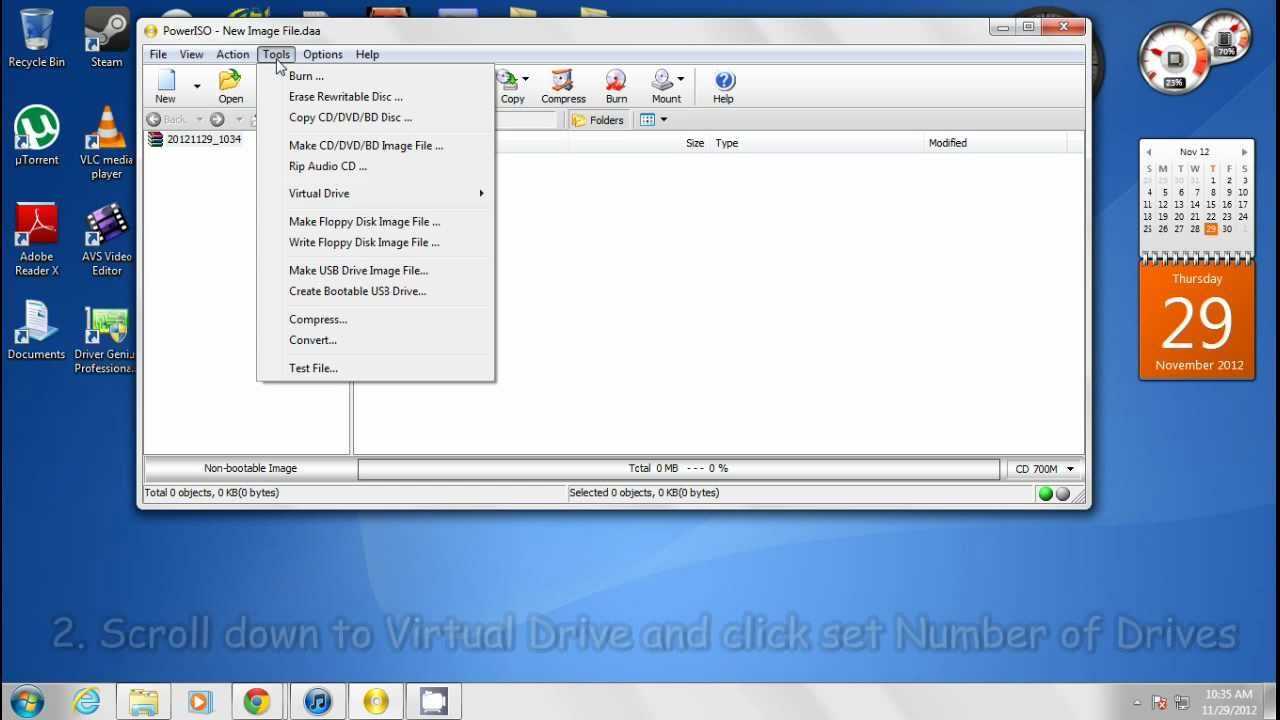1280x720 pixels.
Task: Open Documents desktop icon
Action: tap(37, 331)
